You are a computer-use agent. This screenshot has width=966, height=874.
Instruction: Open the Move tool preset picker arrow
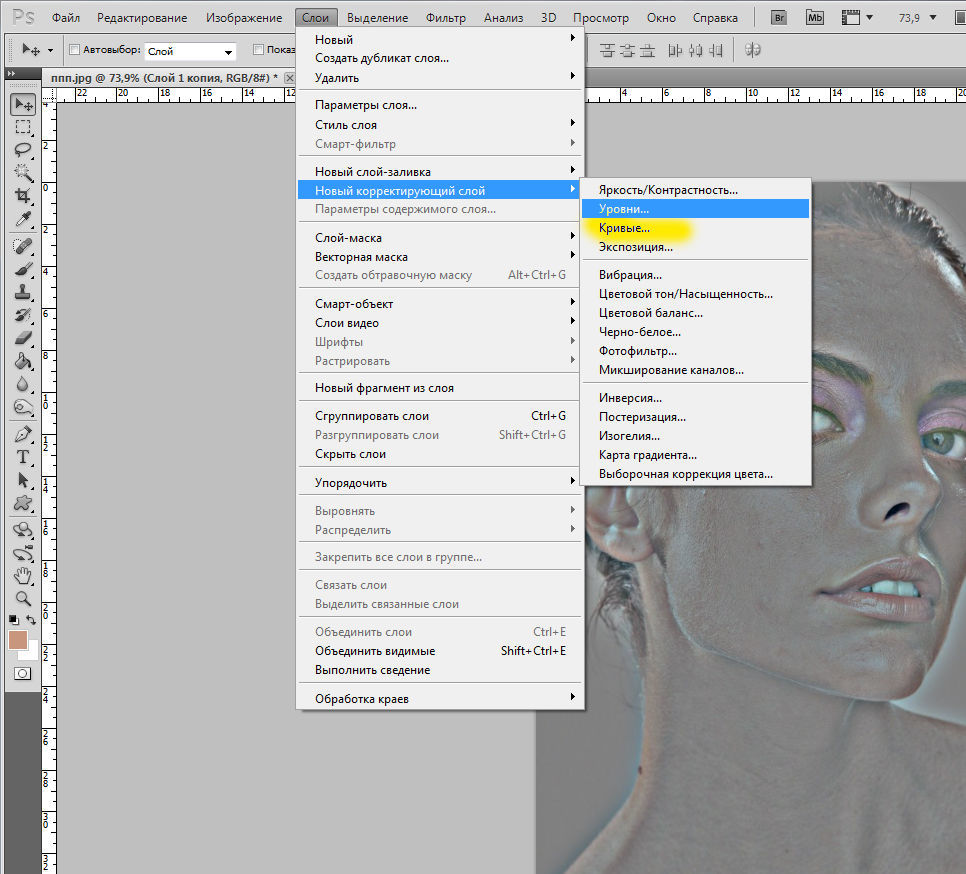click(51, 51)
